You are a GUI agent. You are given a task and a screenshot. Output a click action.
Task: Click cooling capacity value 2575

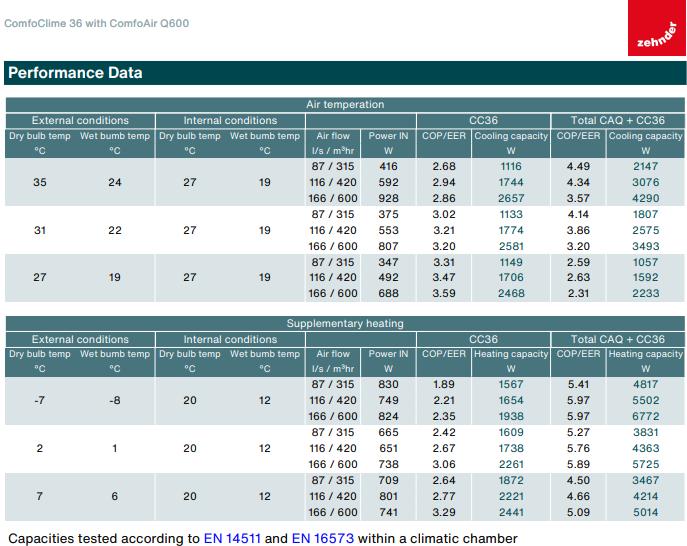[x=645, y=230]
